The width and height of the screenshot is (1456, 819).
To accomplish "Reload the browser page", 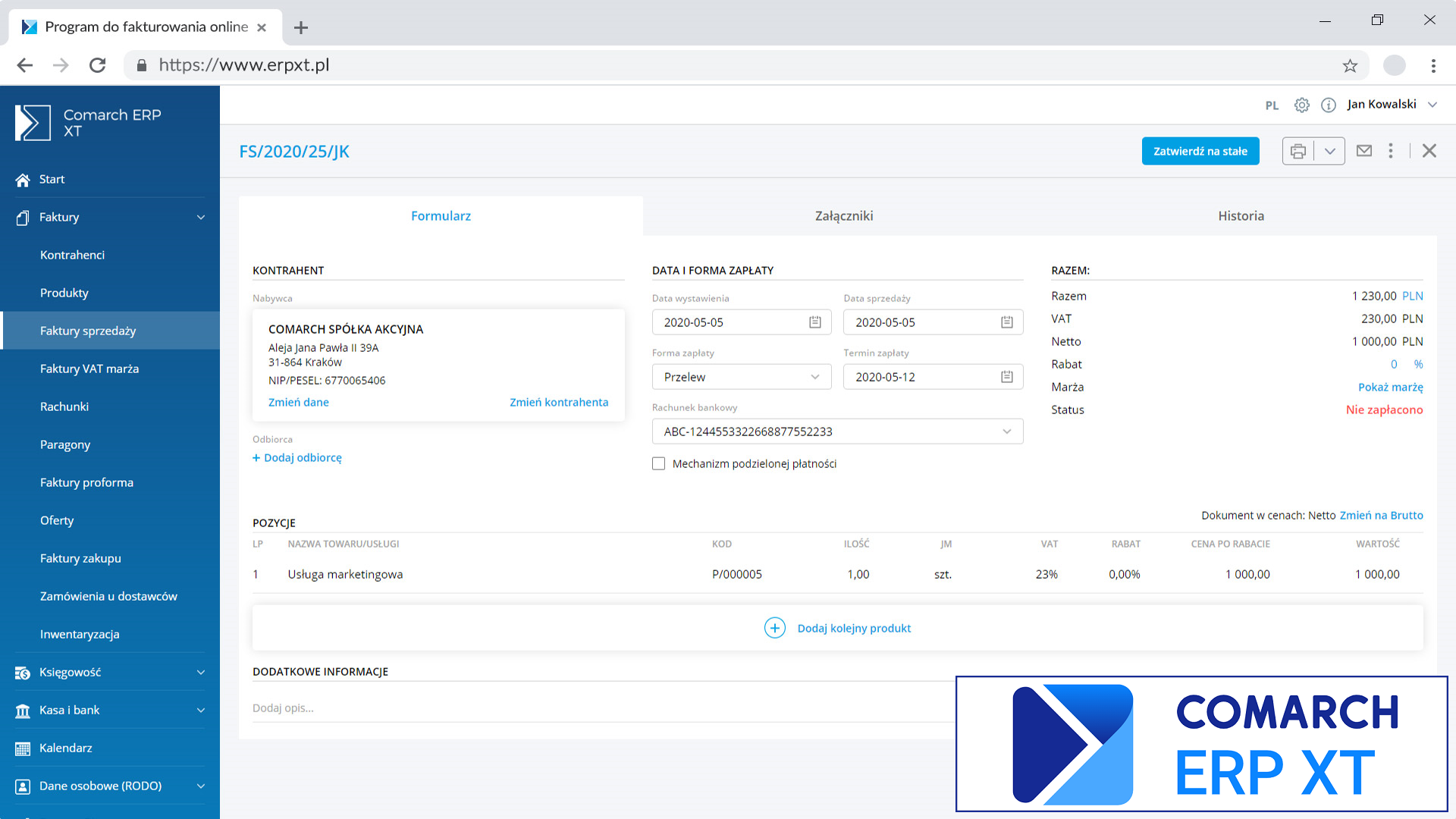I will [97, 65].
